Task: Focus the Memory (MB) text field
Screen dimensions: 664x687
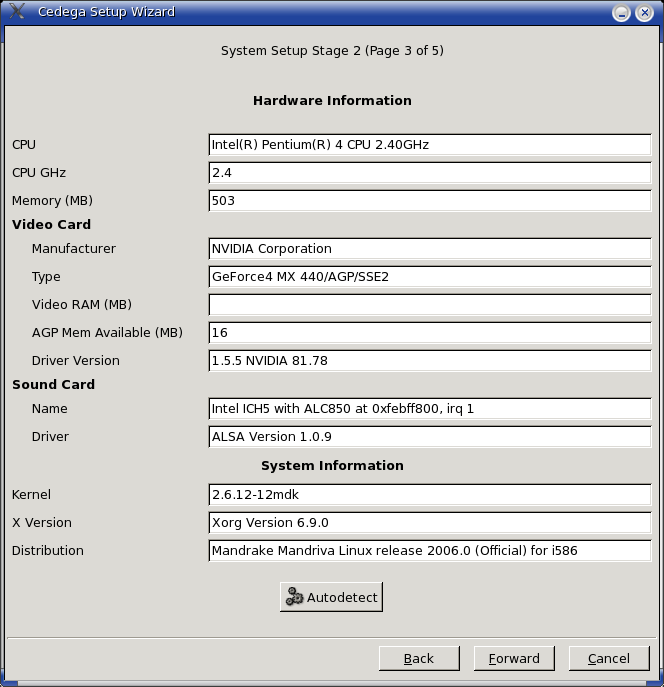Action: coord(430,201)
